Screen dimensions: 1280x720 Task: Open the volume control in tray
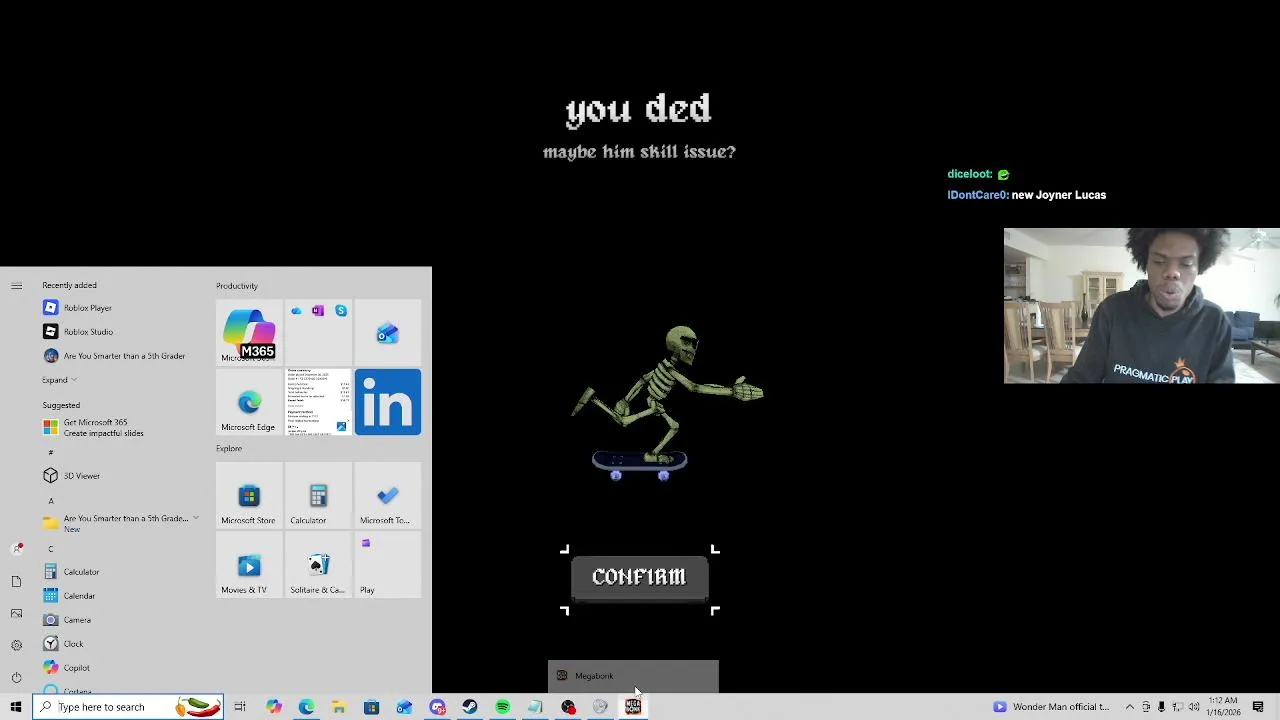(x=1194, y=707)
